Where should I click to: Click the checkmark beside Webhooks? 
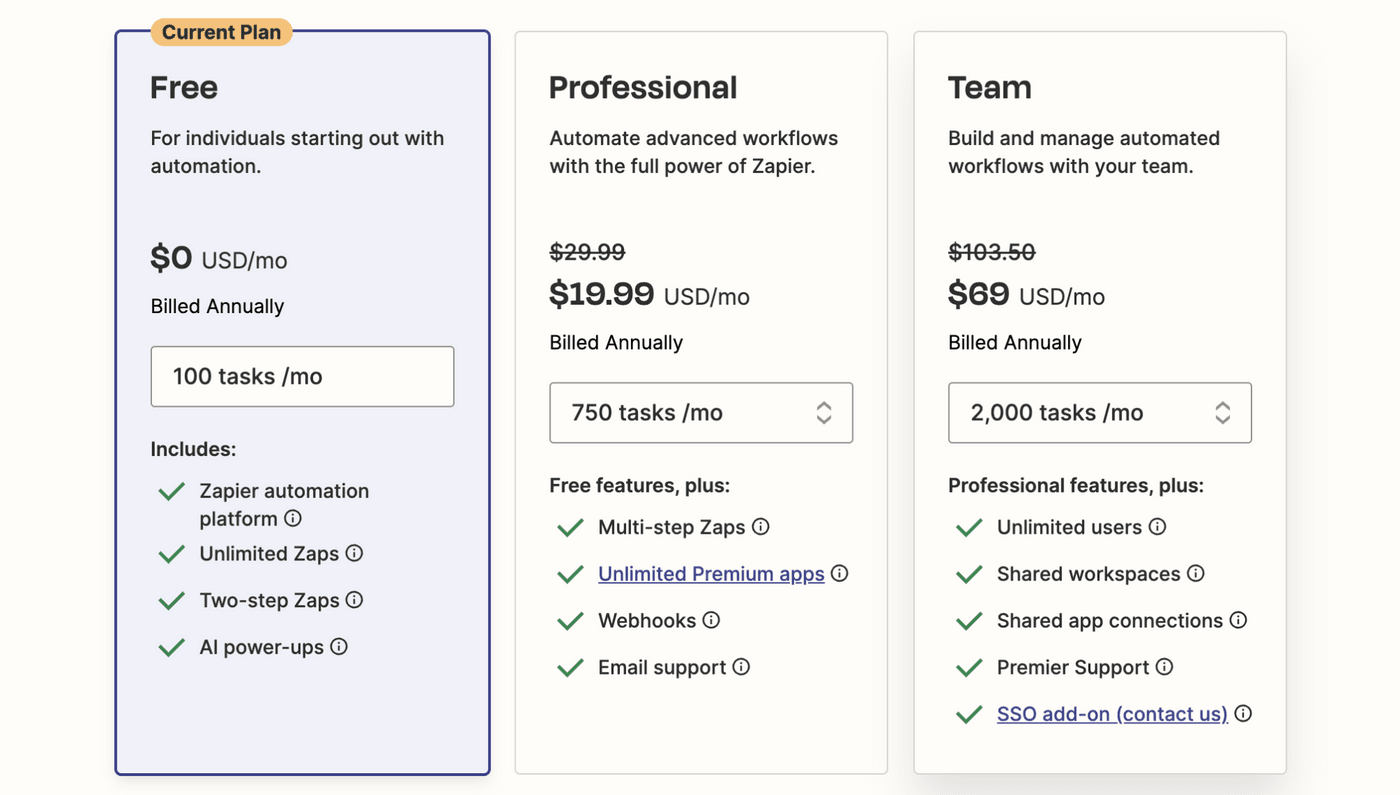tap(569, 621)
